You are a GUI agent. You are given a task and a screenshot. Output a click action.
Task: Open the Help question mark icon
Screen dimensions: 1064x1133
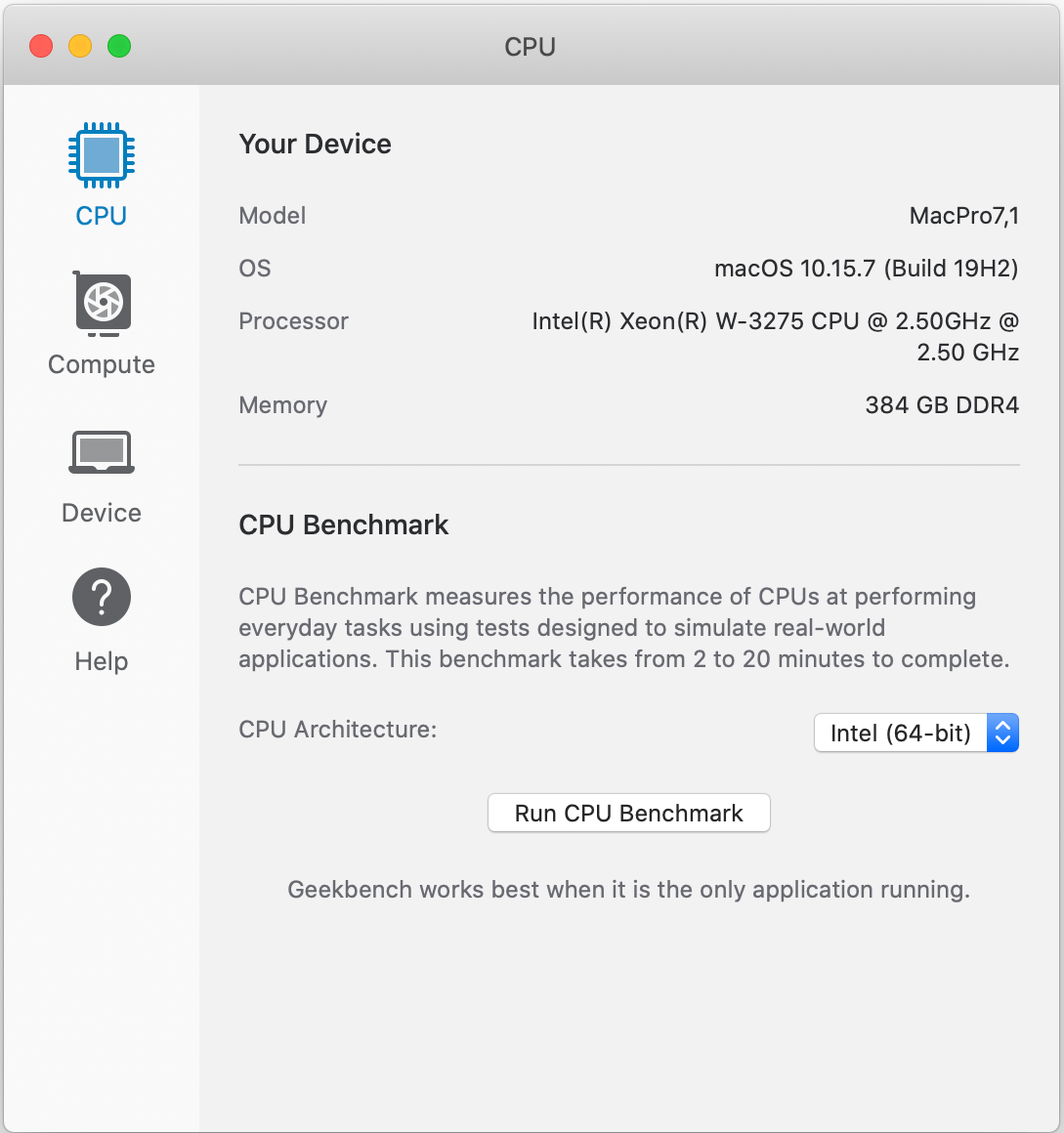(x=102, y=597)
